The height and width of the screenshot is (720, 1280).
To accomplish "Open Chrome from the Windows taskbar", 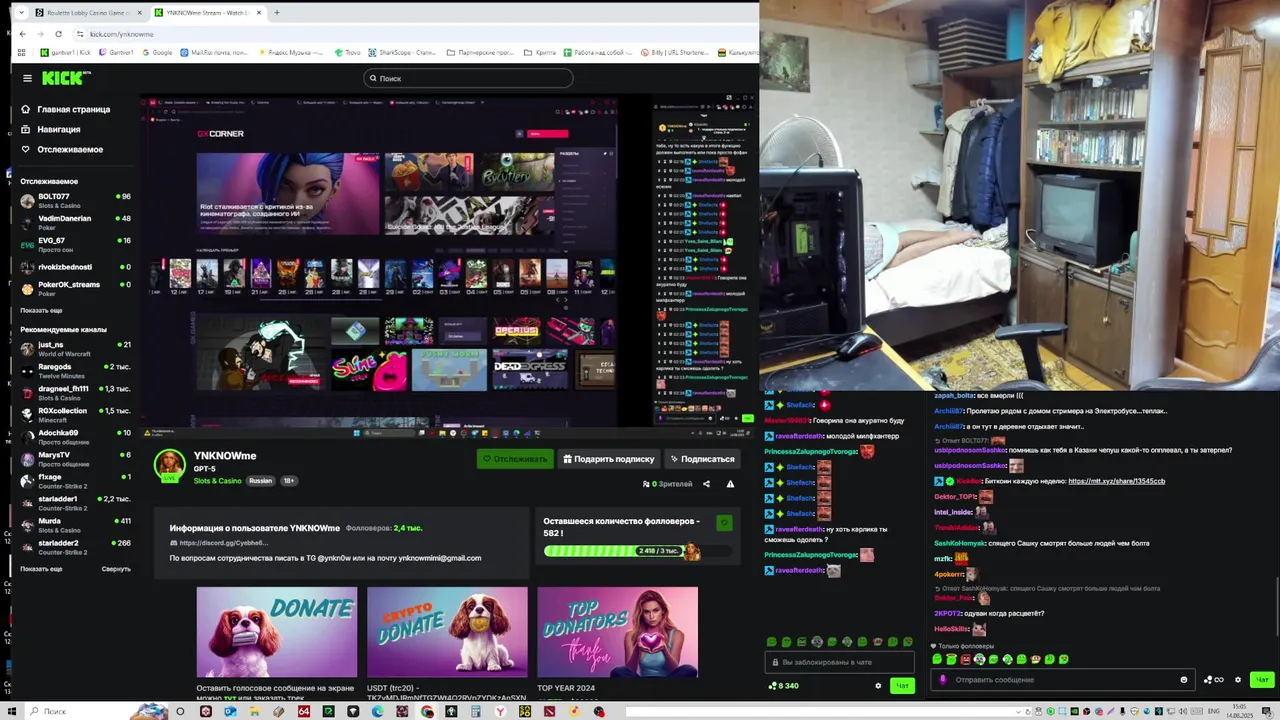I will pyautogui.click(x=427, y=711).
